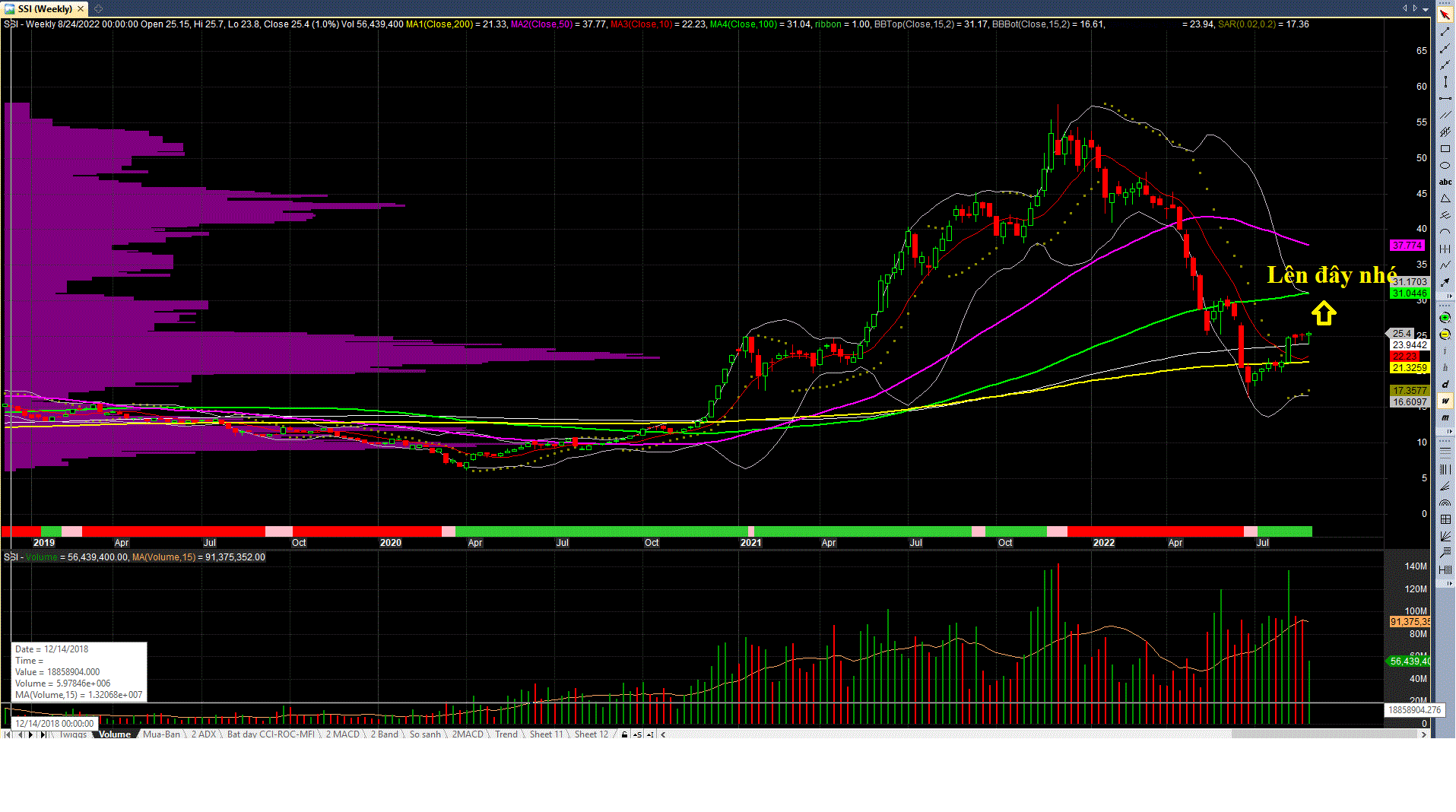Close the SSI (Weekly) chart tab
This screenshot has height=812, width=1456.
[81, 9]
